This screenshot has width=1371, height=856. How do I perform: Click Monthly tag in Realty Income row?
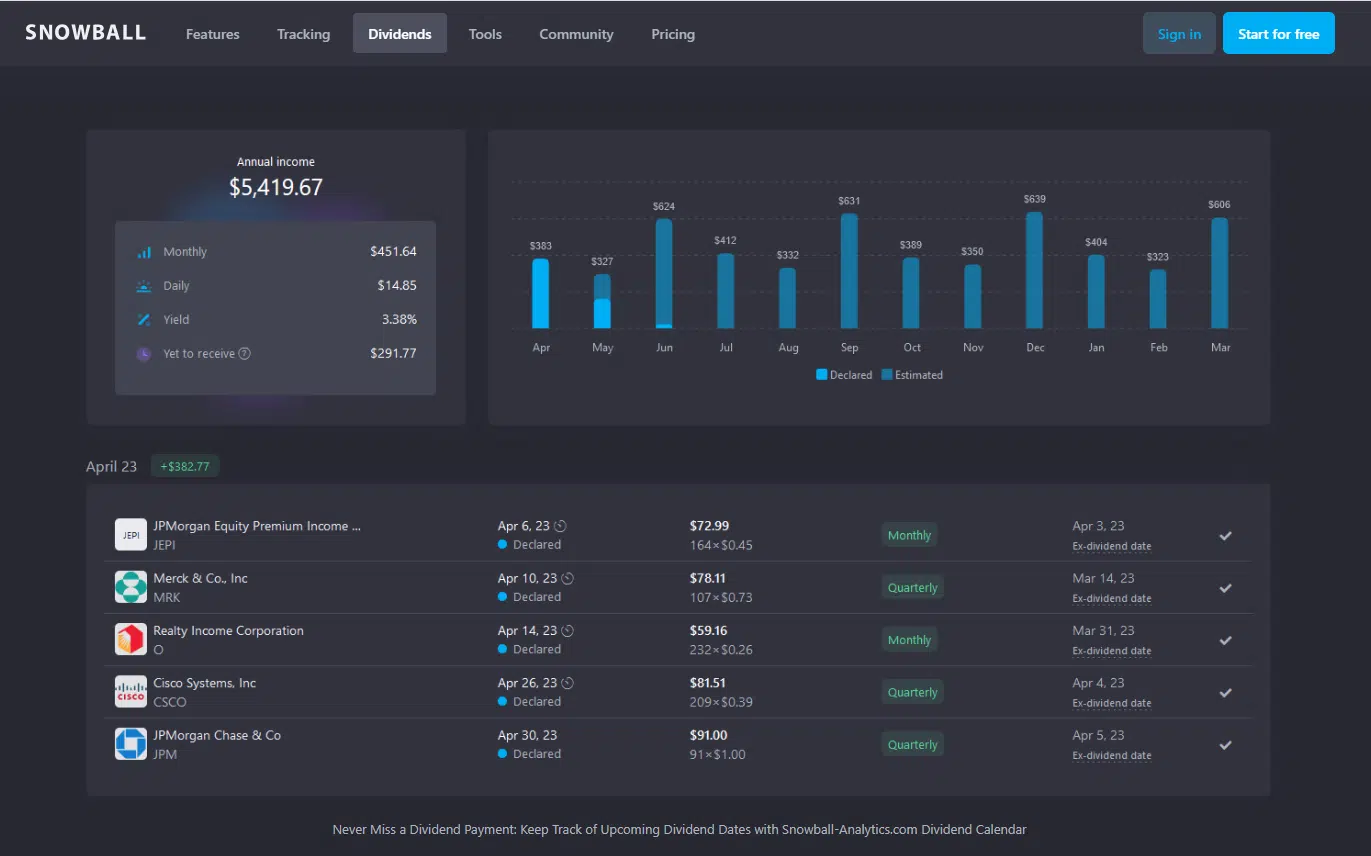coord(909,640)
